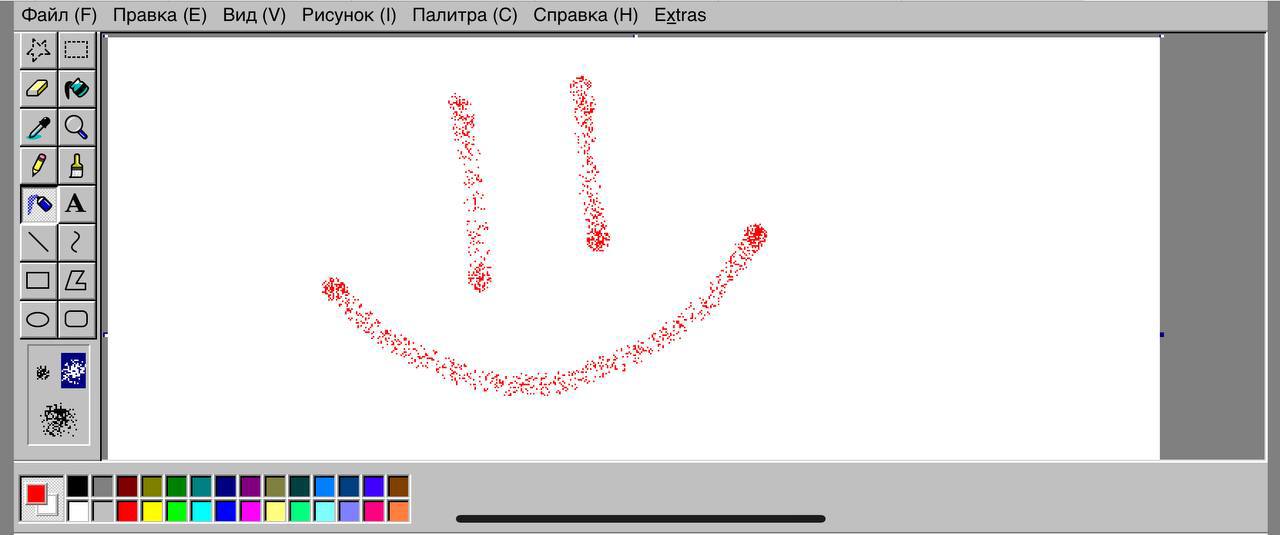Click the bottom-center canvas resize handle
Screen dimensions: 1280x535
point(634,461)
